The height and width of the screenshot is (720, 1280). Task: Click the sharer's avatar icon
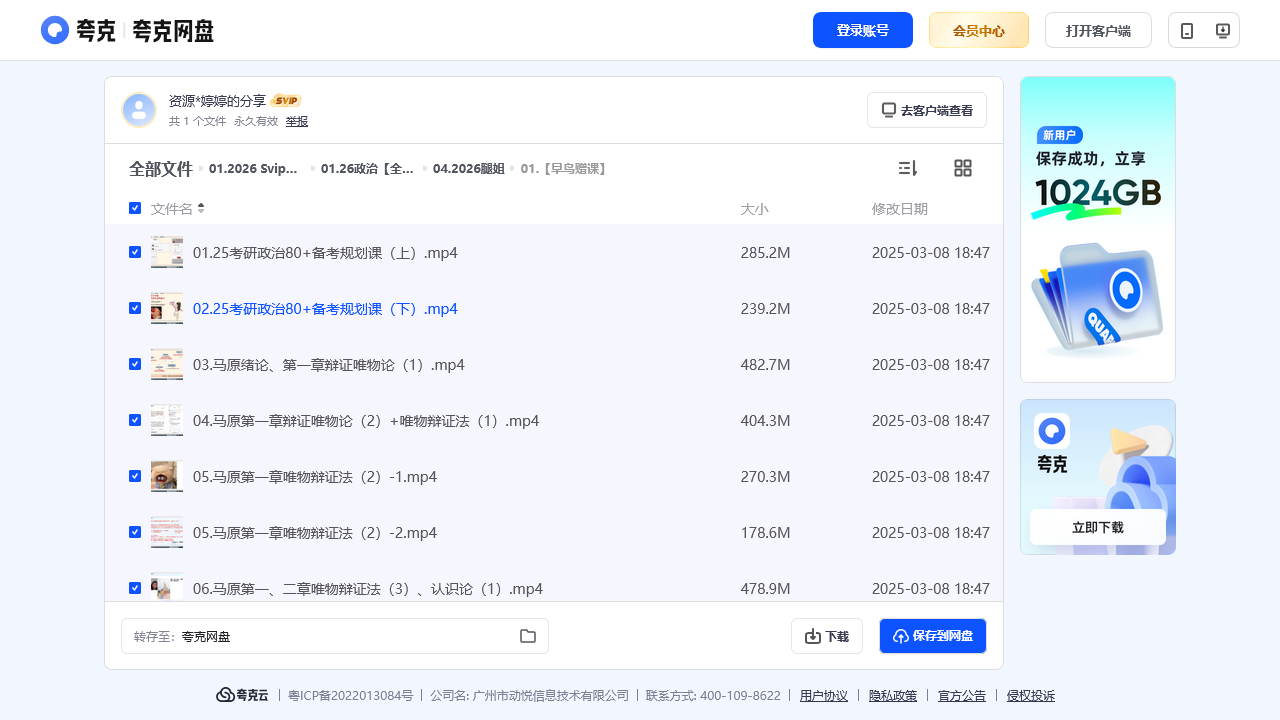(139, 110)
